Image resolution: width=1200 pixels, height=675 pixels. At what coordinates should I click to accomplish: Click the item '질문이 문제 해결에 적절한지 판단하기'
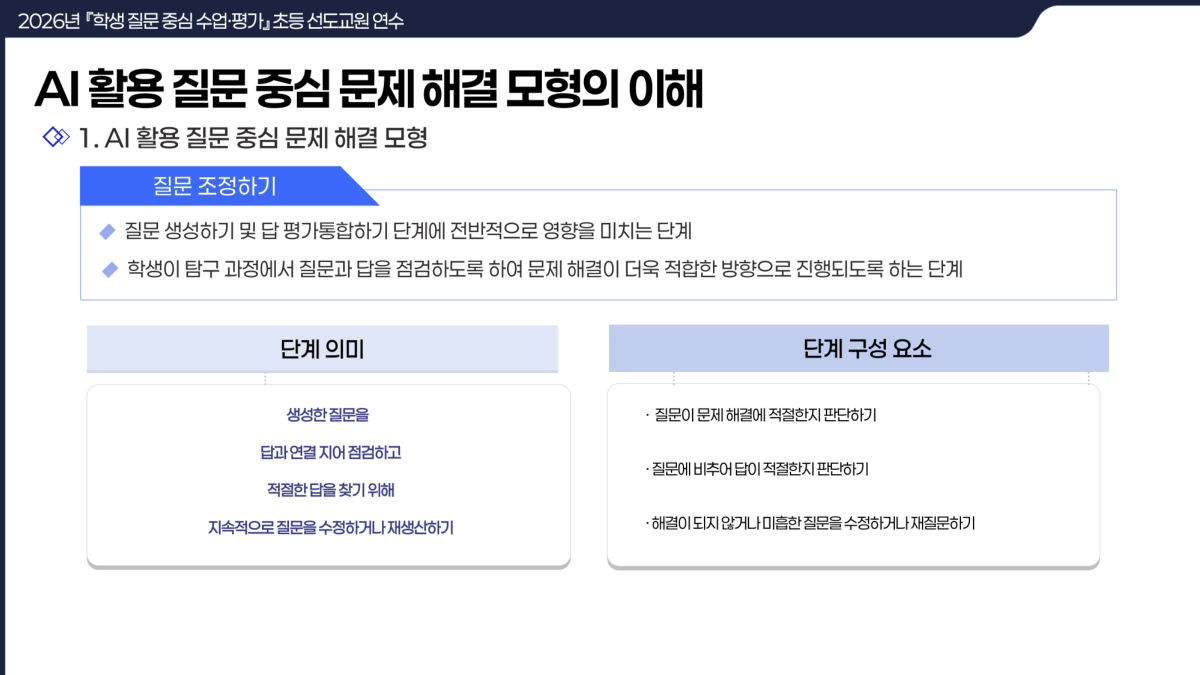tap(761, 415)
